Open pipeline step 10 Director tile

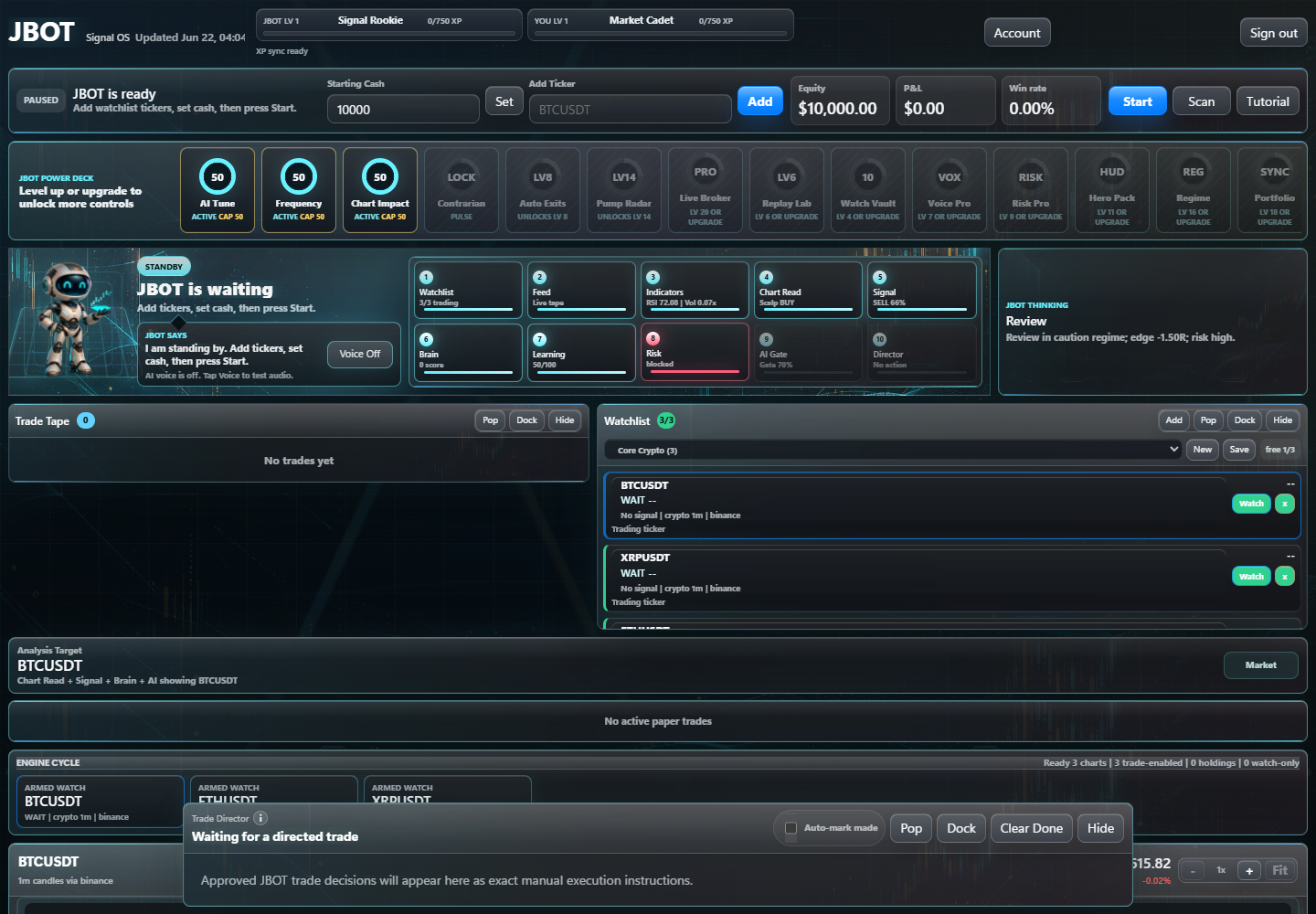coord(921,352)
